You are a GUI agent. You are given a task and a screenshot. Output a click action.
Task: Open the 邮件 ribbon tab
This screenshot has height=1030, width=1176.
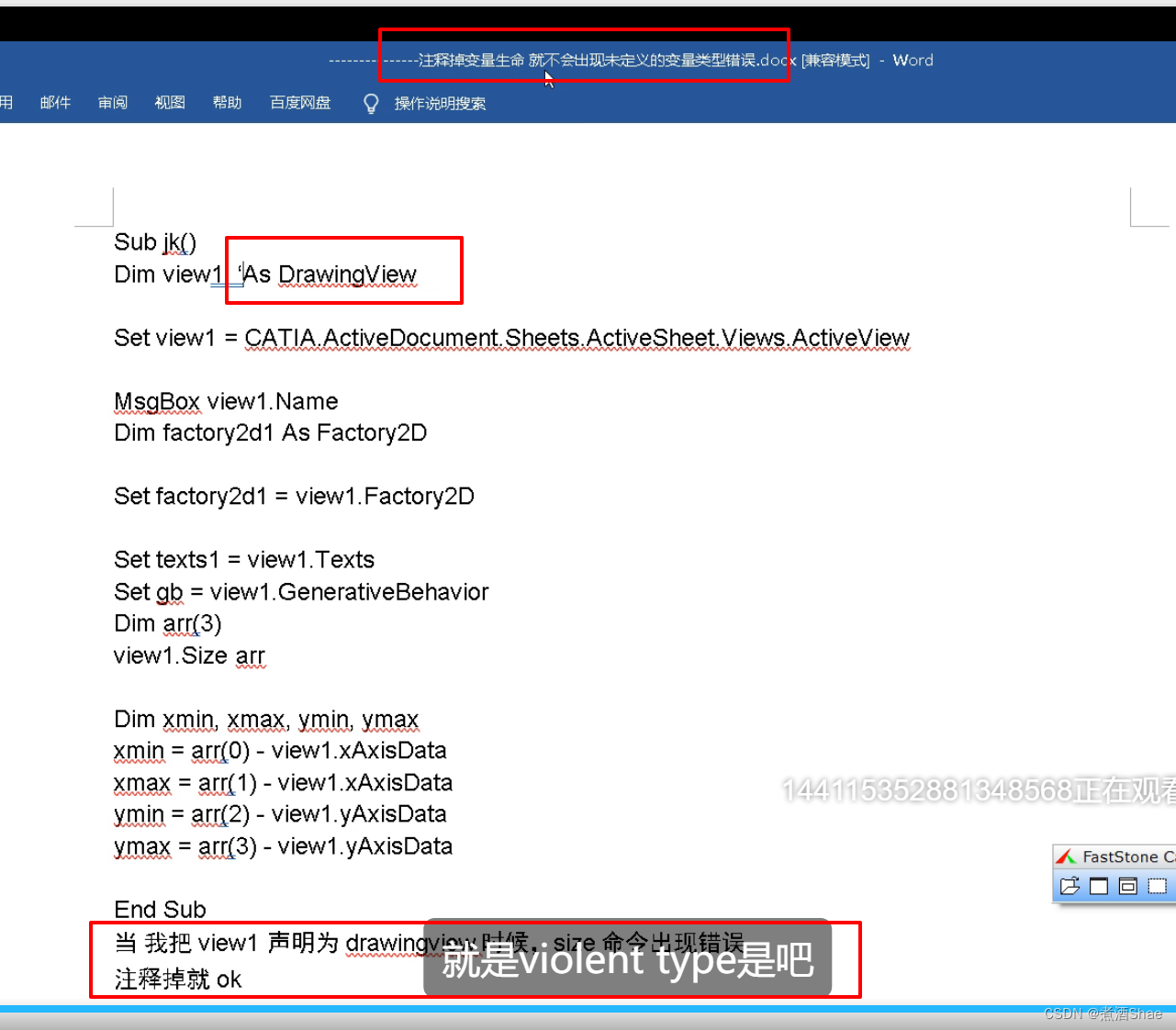(55, 103)
